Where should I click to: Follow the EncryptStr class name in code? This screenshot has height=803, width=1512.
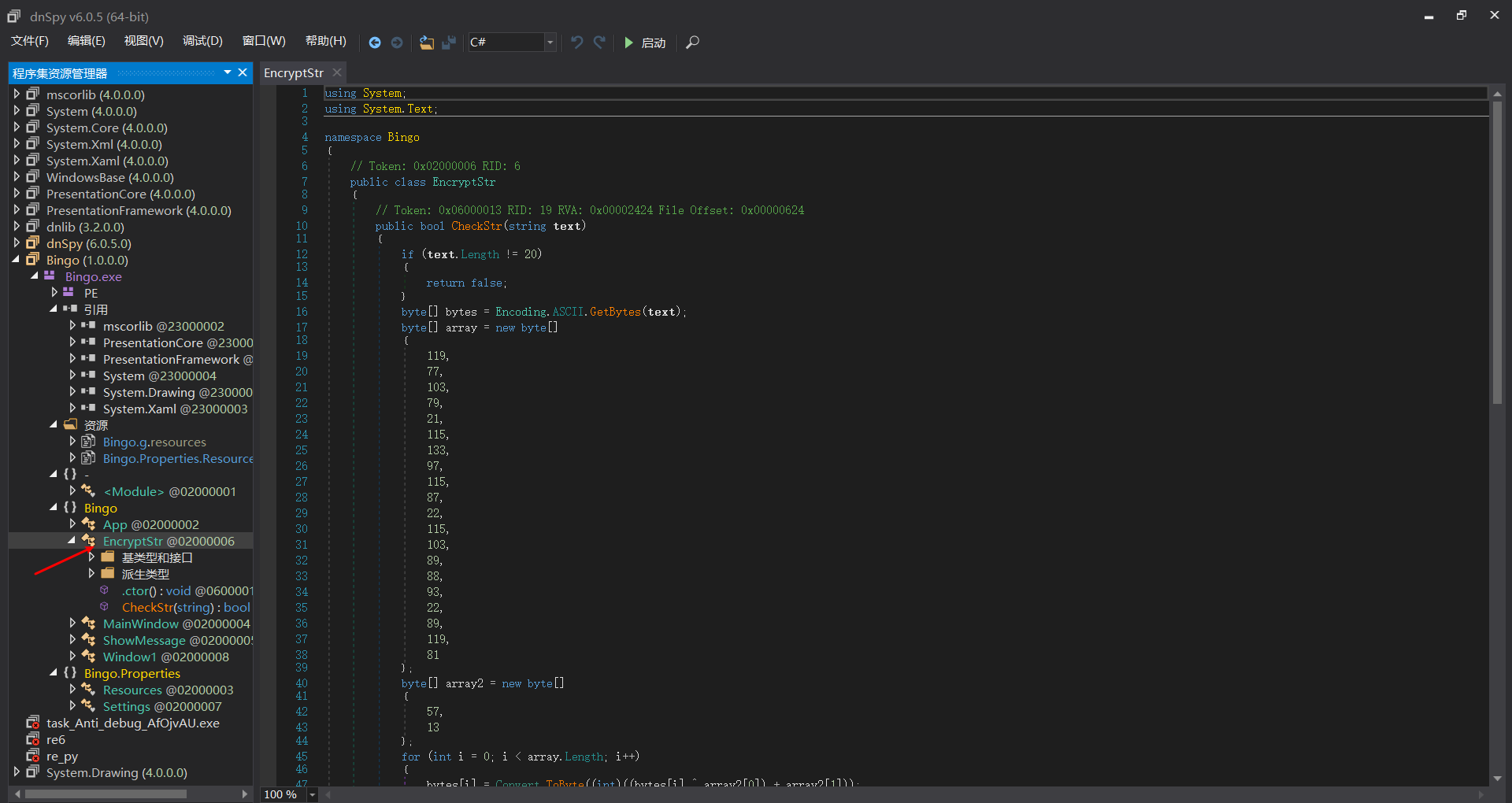click(x=464, y=182)
